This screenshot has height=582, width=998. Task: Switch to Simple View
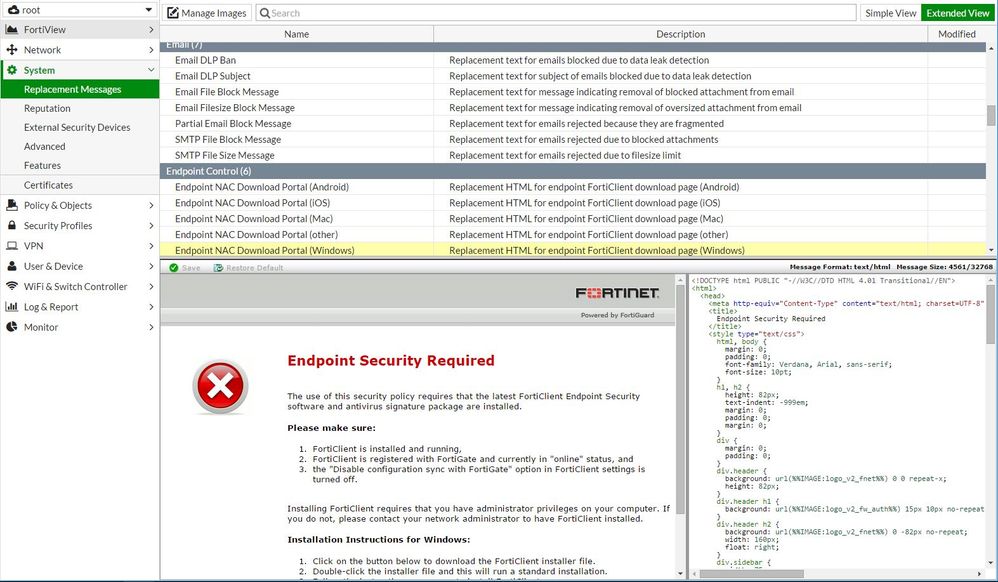click(890, 13)
